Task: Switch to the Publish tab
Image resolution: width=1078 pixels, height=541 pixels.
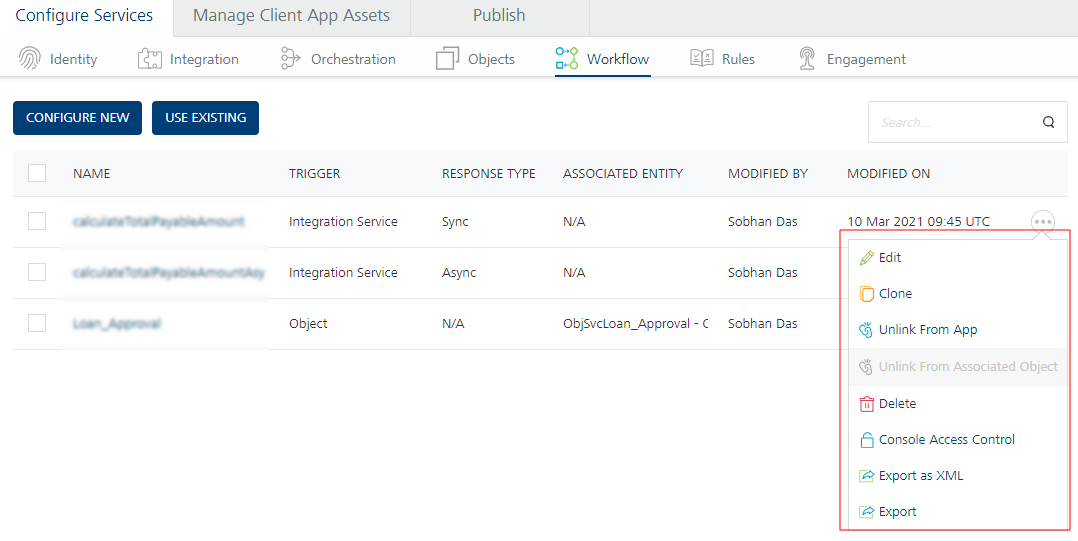Action: coord(499,16)
